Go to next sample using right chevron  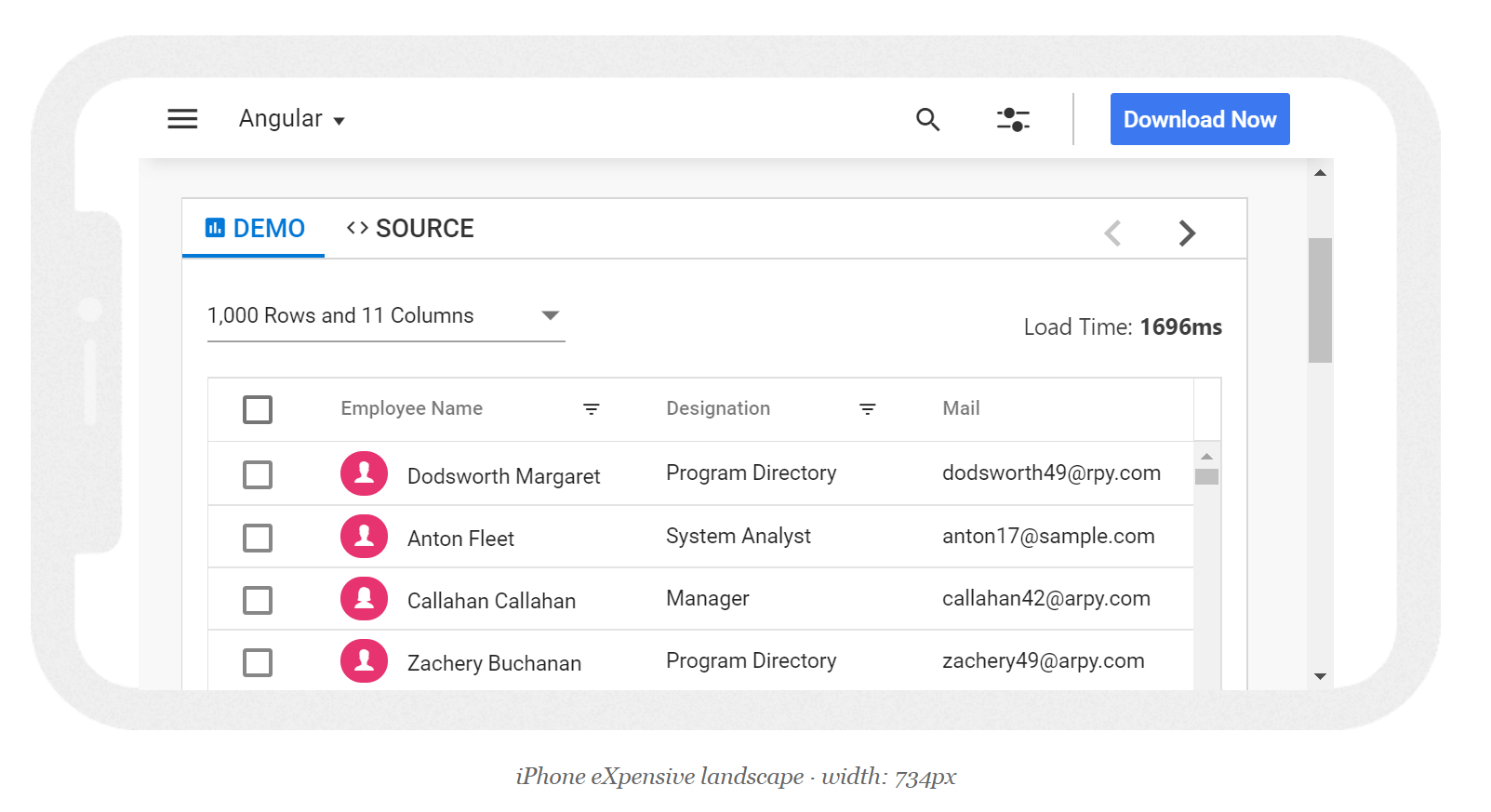pyautogui.click(x=1186, y=233)
